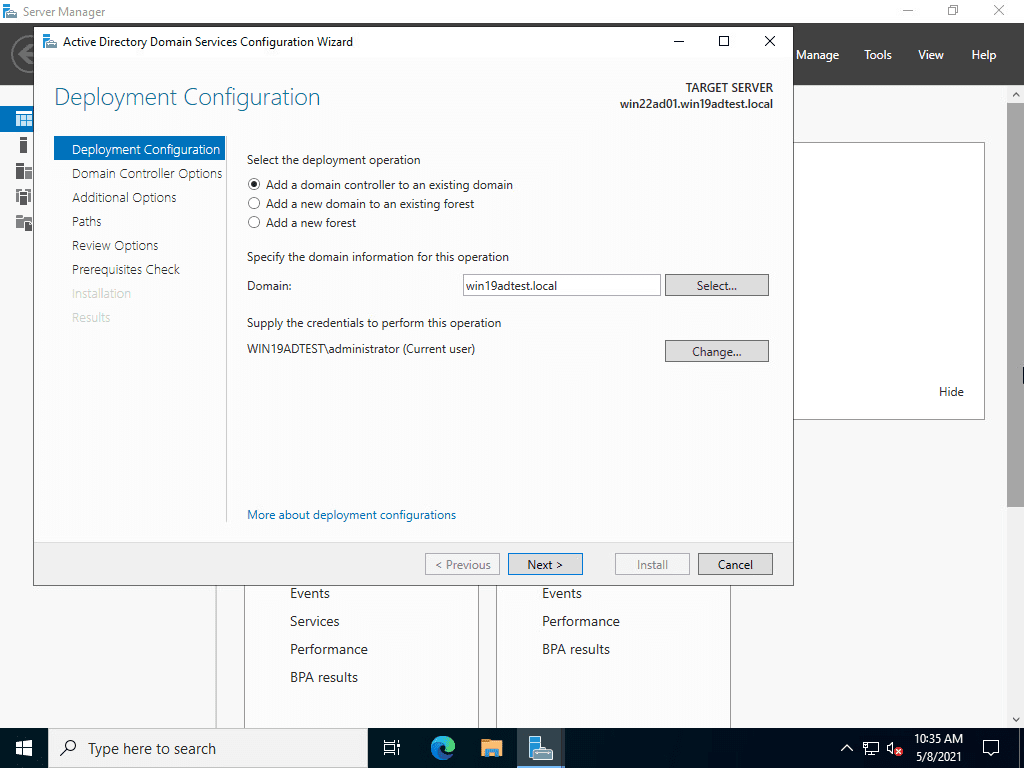Open the 'More about deployment configurations' link

coord(351,514)
